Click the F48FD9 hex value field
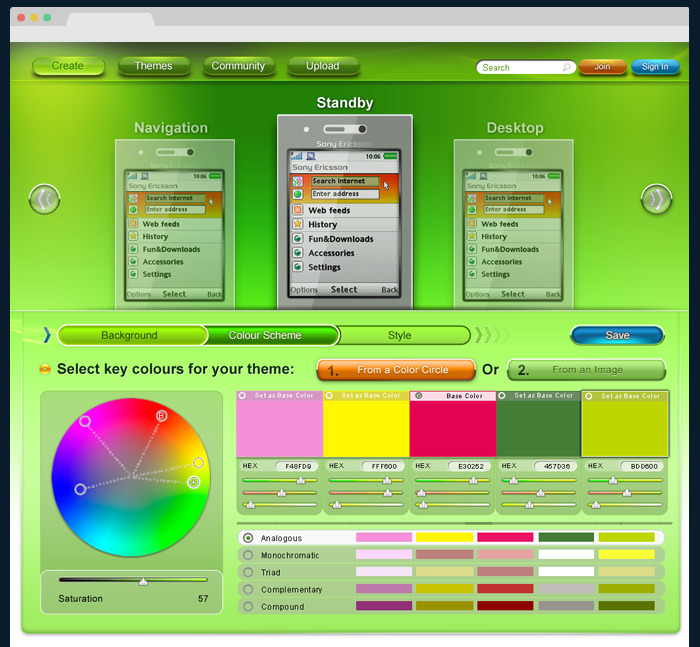The image size is (700, 647). coord(296,466)
